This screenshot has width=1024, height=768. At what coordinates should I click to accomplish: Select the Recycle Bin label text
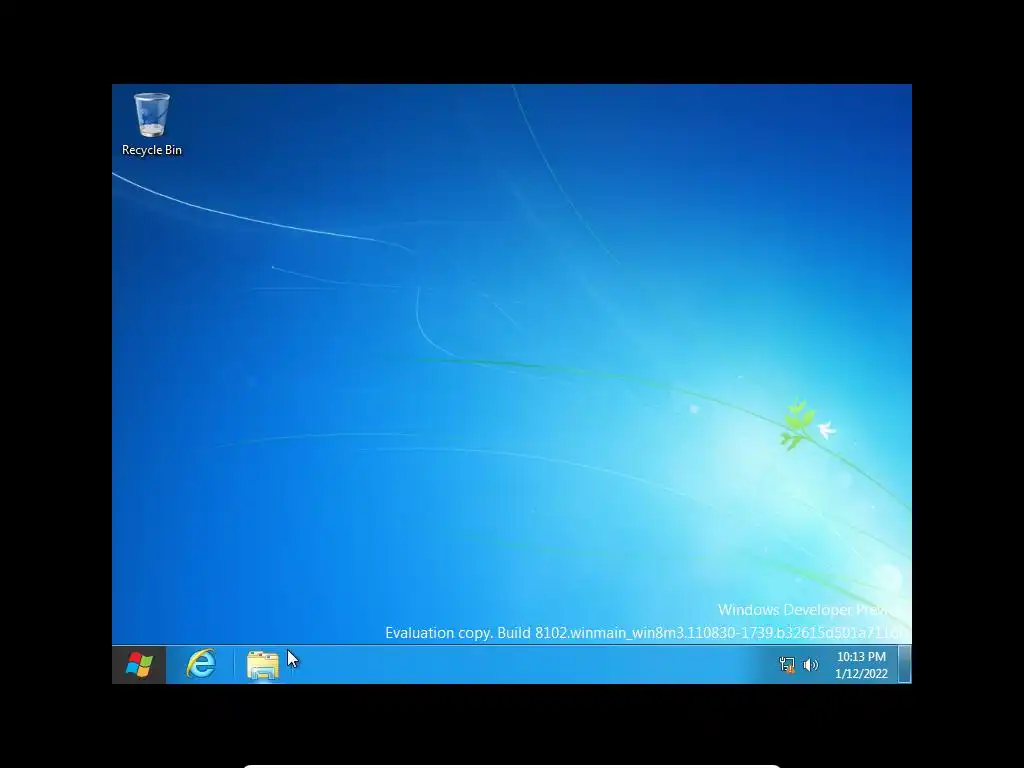click(x=152, y=150)
